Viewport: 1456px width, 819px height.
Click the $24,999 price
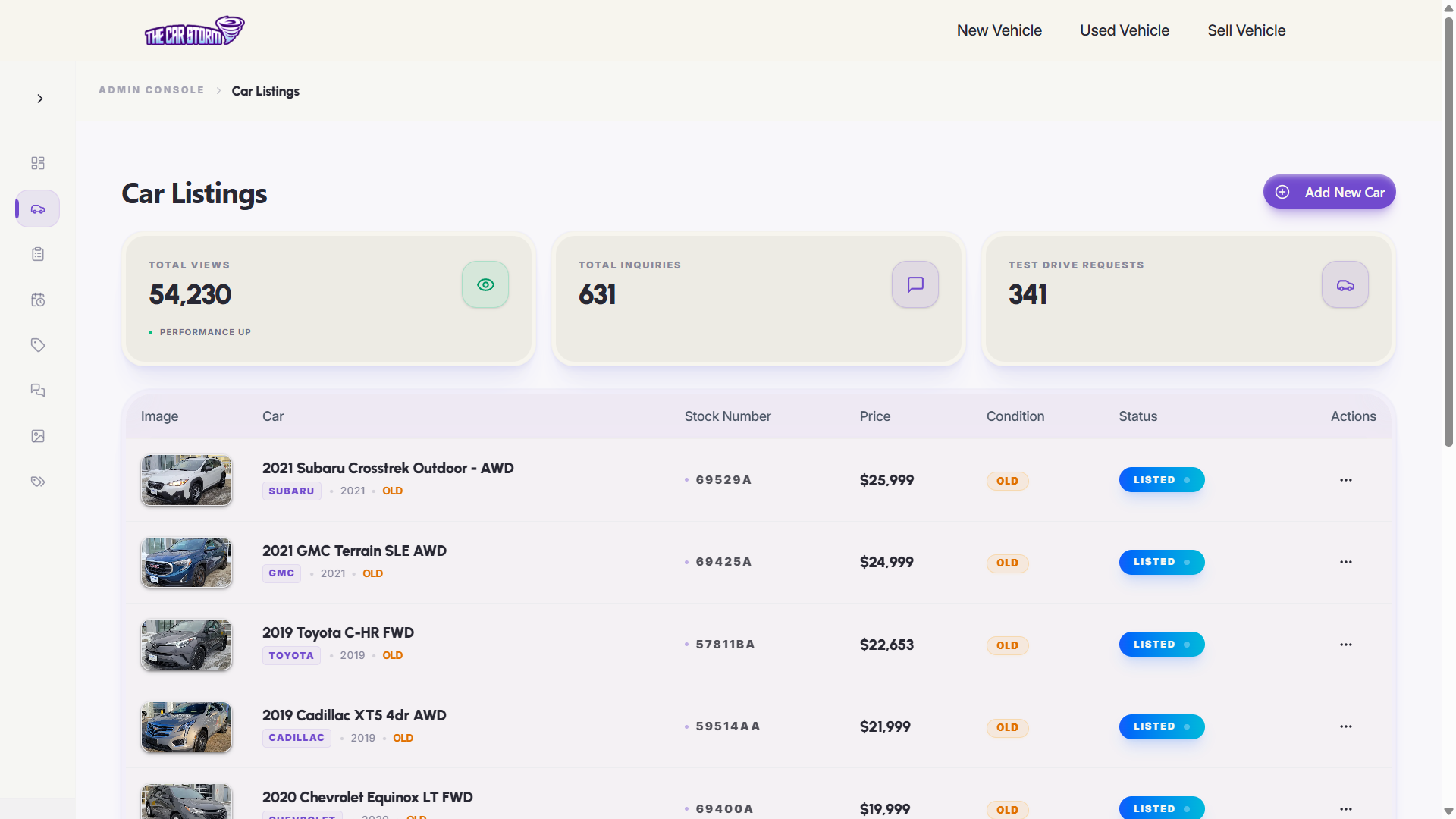click(x=886, y=562)
